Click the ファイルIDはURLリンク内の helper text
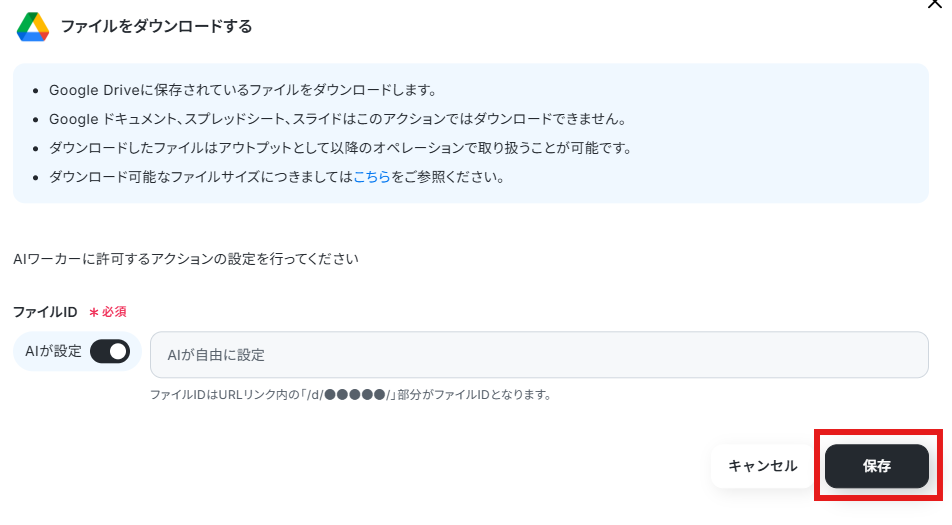Image resolution: width=952 pixels, height=525 pixels. pos(350,395)
